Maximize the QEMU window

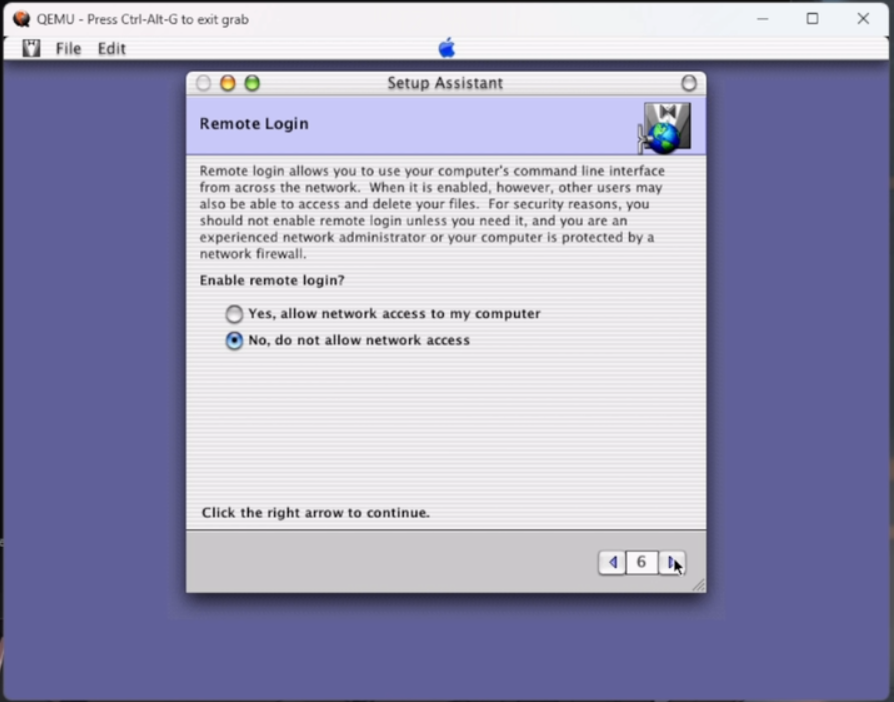(812, 19)
